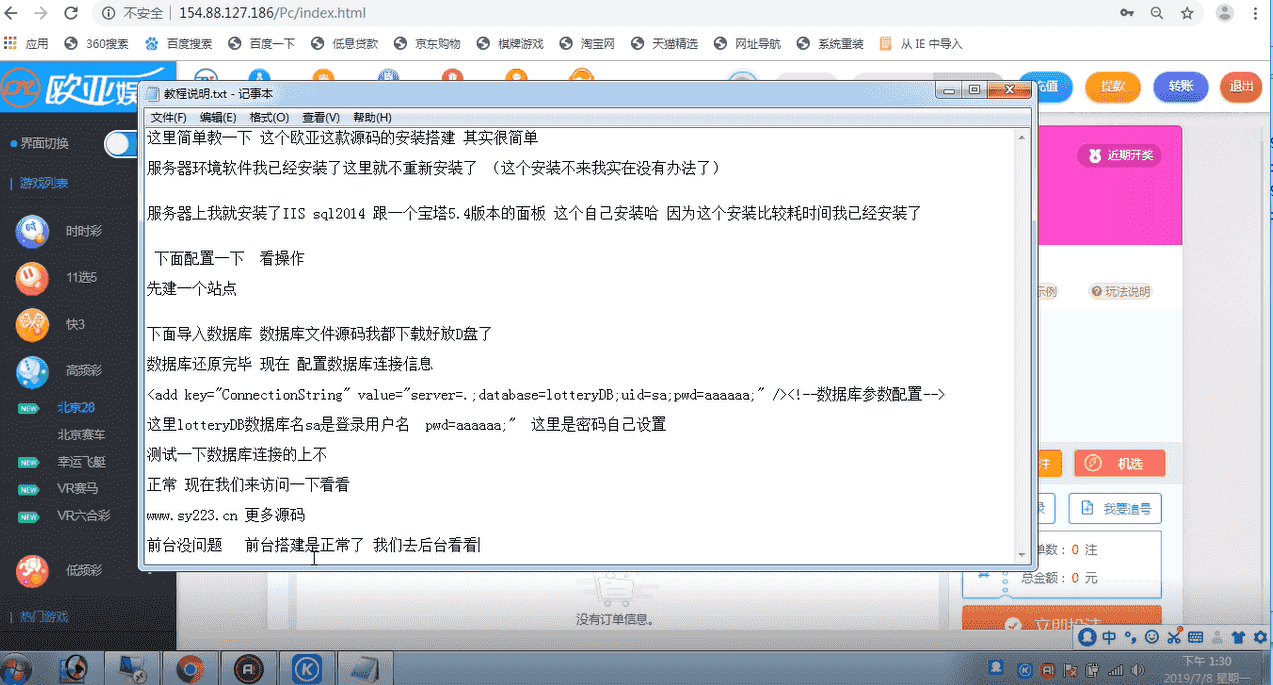
Task: Open the Chrome taskbar icon
Action: pyautogui.click(x=190, y=668)
